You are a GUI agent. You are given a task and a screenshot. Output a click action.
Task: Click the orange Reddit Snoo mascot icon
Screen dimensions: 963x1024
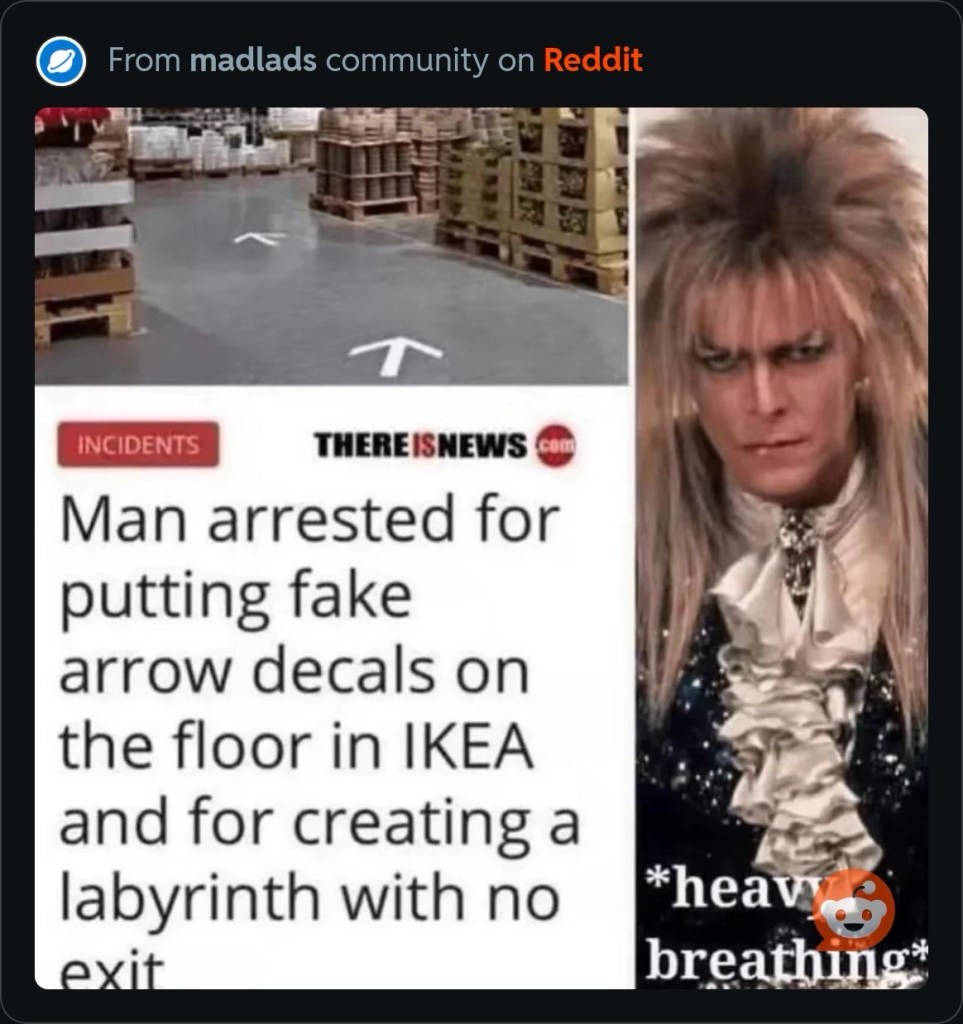point(854,910)
